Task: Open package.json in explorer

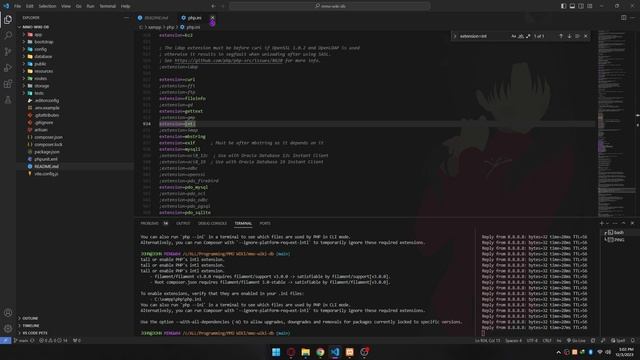Action: (x=47, y=152)
